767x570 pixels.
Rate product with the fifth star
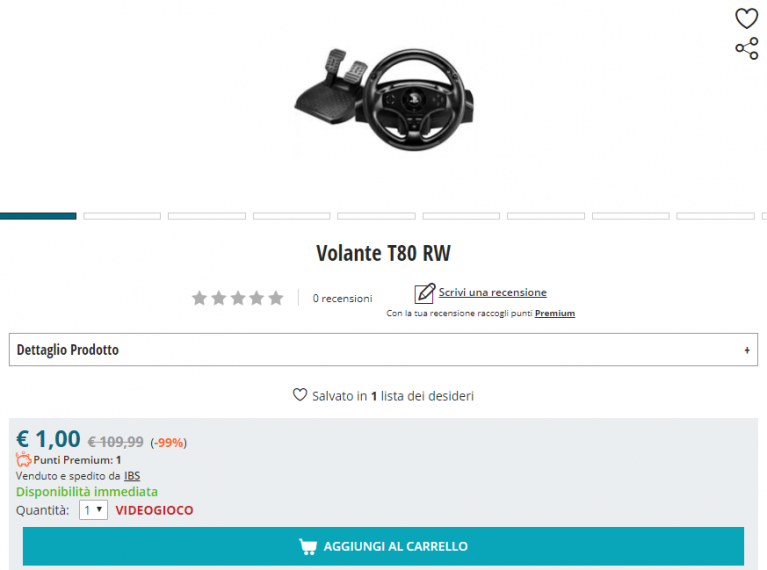coord(276,297)
